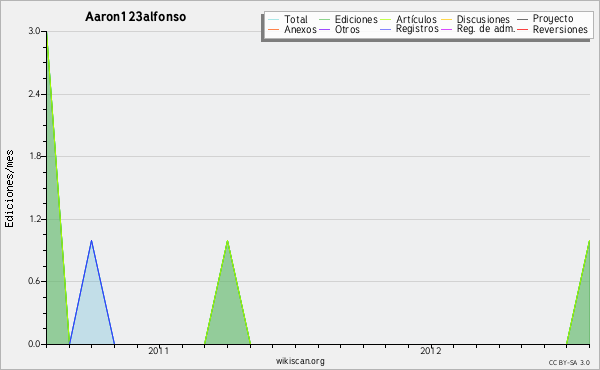Click the red Reversiones legend line
Image resolution: width=600 pixels, height=370 pixels.
click(522, 29)
